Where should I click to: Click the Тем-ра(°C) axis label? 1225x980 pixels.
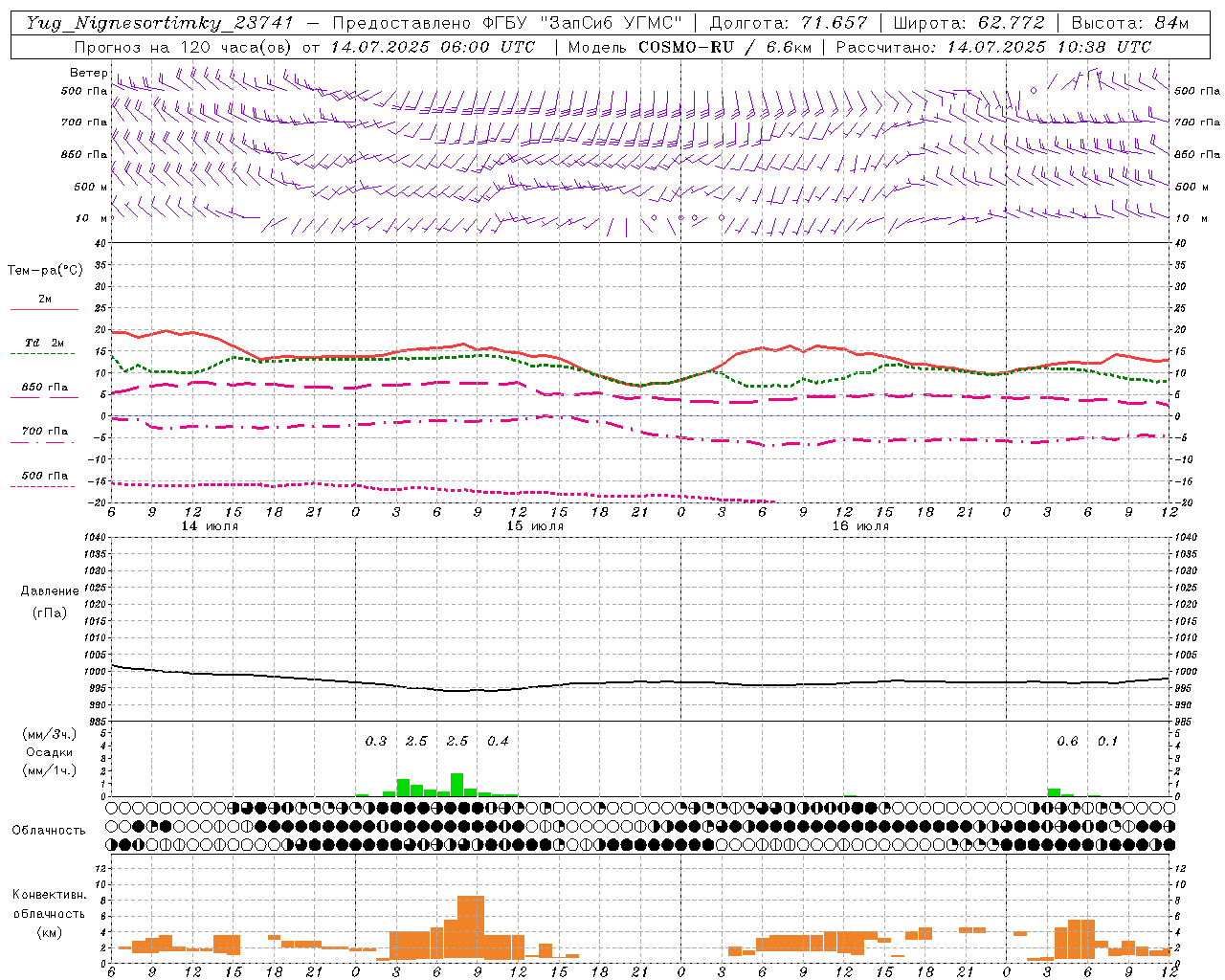pyautogui.click(x=45, y=271)
